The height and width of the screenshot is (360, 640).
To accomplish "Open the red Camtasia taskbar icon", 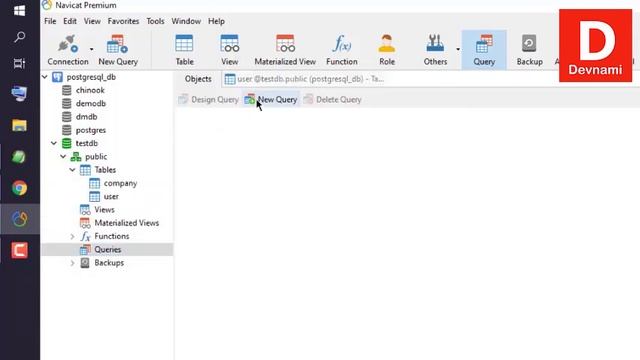I will coord(19,250).
